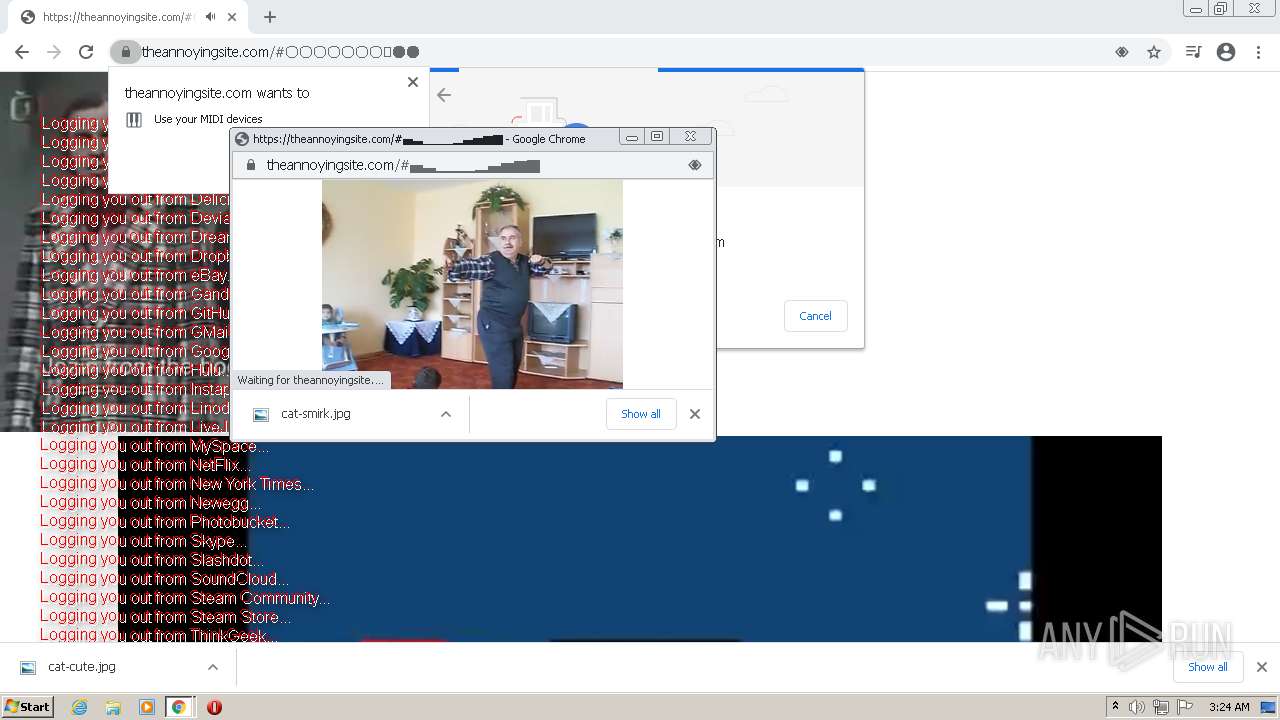The image size is (1280, 720).
Task: Click 'Logging you out from Skype...' text
Action: [x=142, y=541]
